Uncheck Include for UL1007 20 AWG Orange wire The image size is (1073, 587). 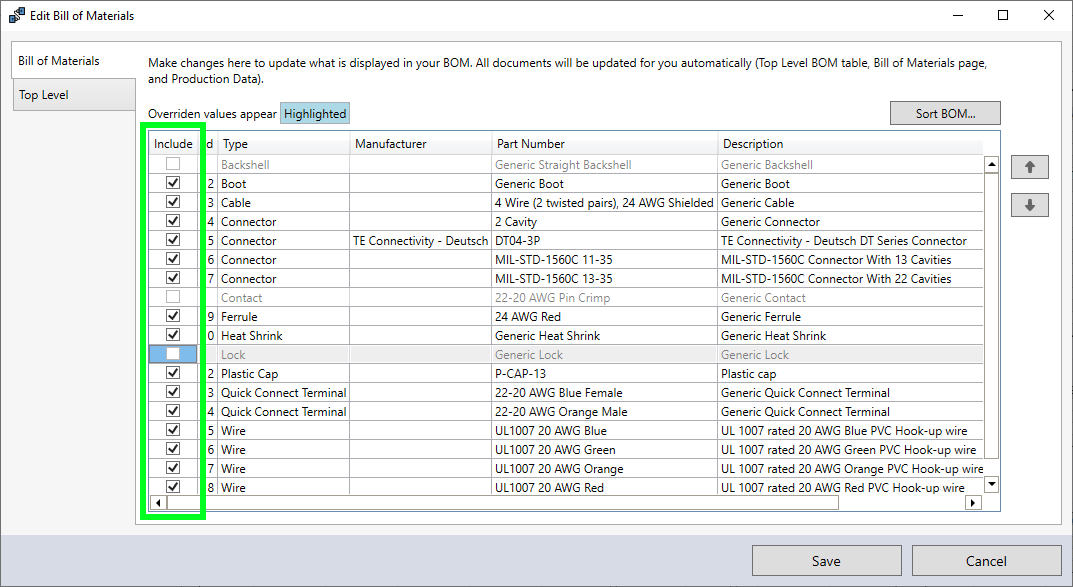pyautogui.click(x=173, y=468)
